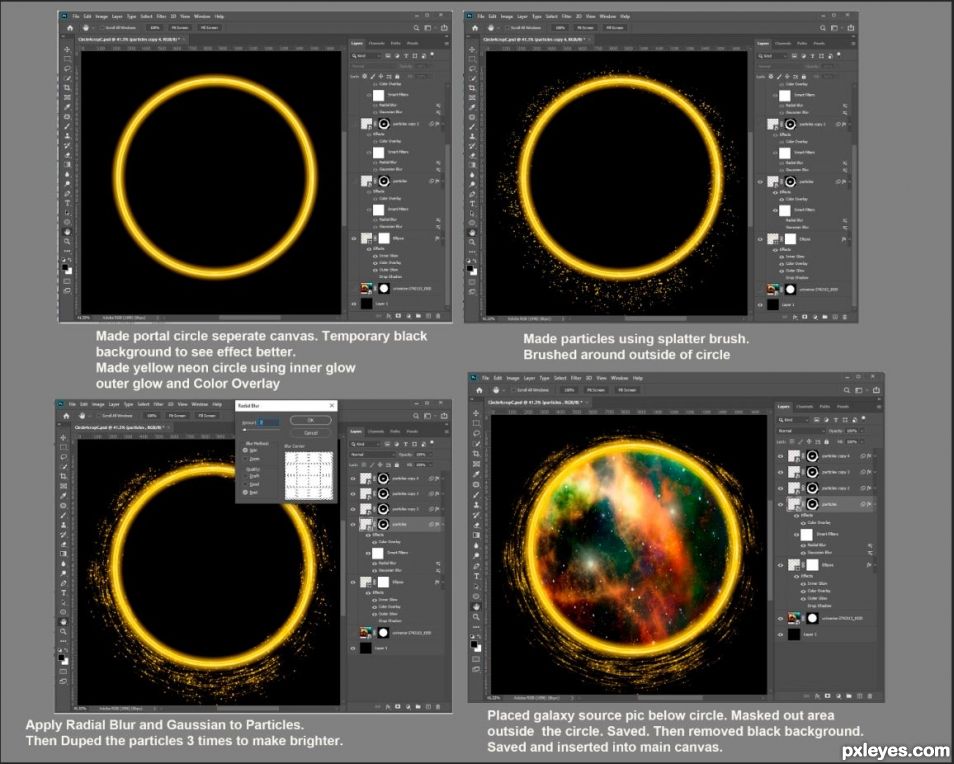Select the Zoom tool in galaxy portal window

[x=476, y=617]
